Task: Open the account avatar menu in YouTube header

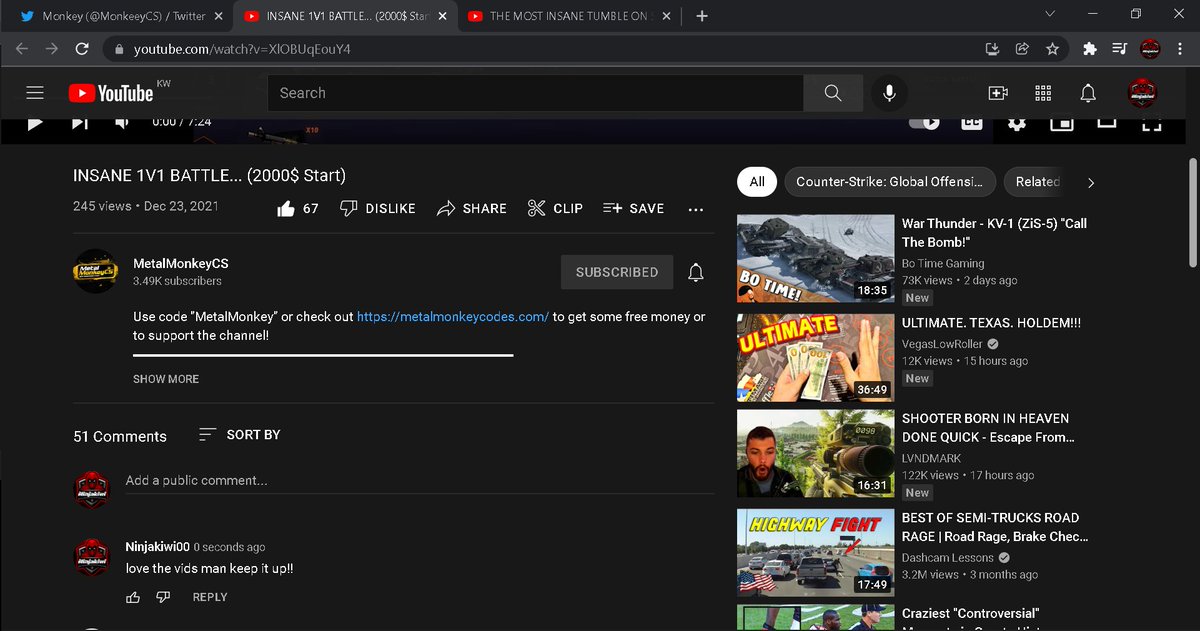Action: click(x=1143, y=93)
